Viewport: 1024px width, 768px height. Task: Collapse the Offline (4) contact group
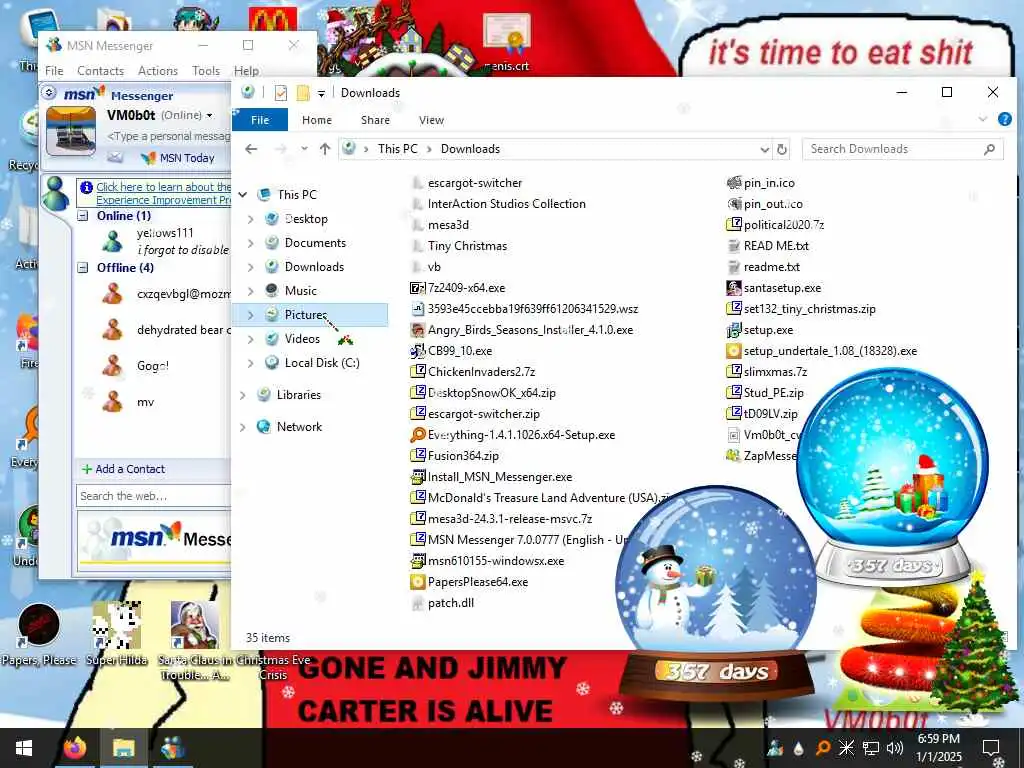pyautogui.click(x=83, y=267)
